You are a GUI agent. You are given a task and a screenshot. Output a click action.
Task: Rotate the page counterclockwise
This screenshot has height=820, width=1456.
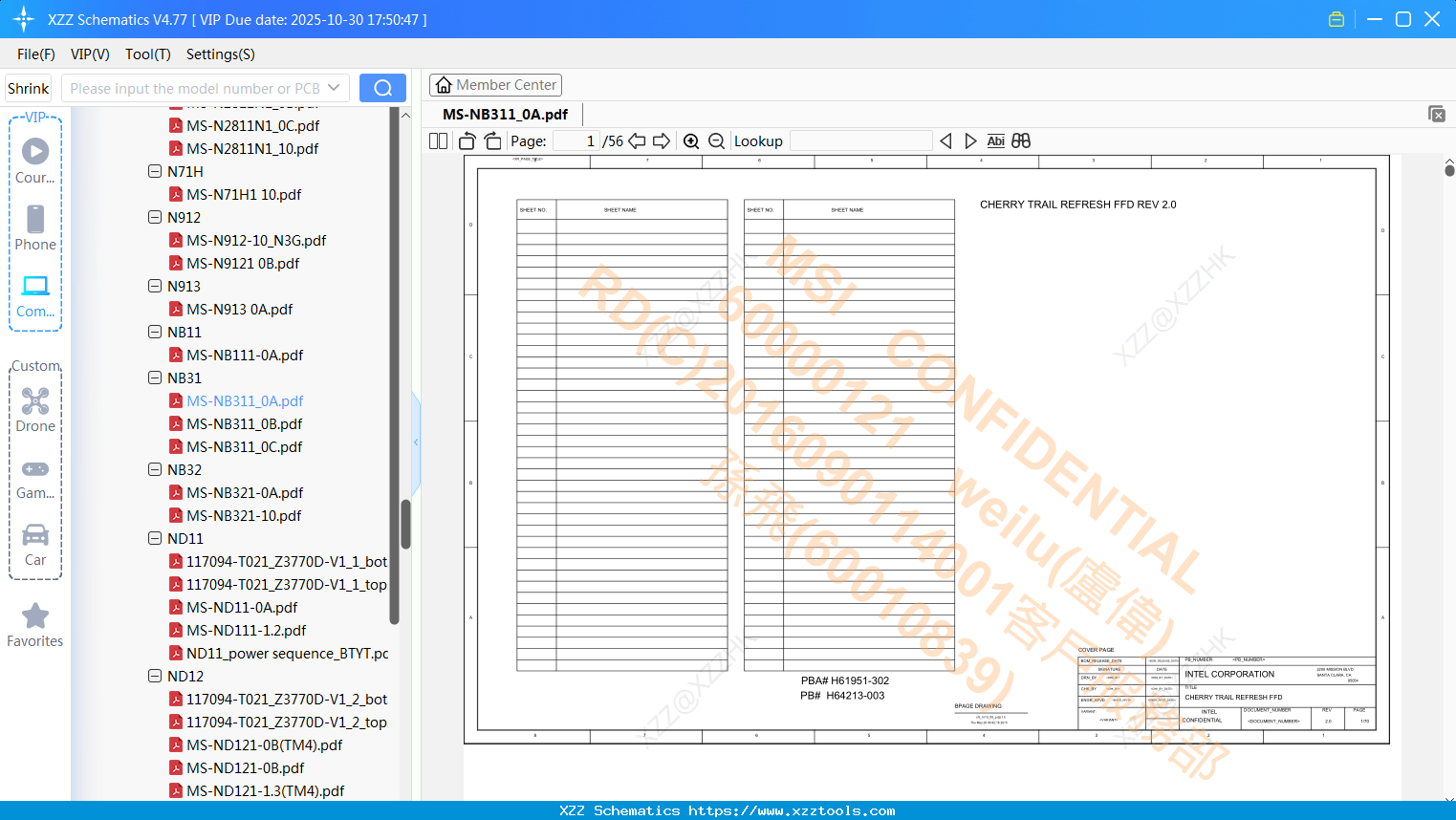pyautogui.click(x=466, y=140)
